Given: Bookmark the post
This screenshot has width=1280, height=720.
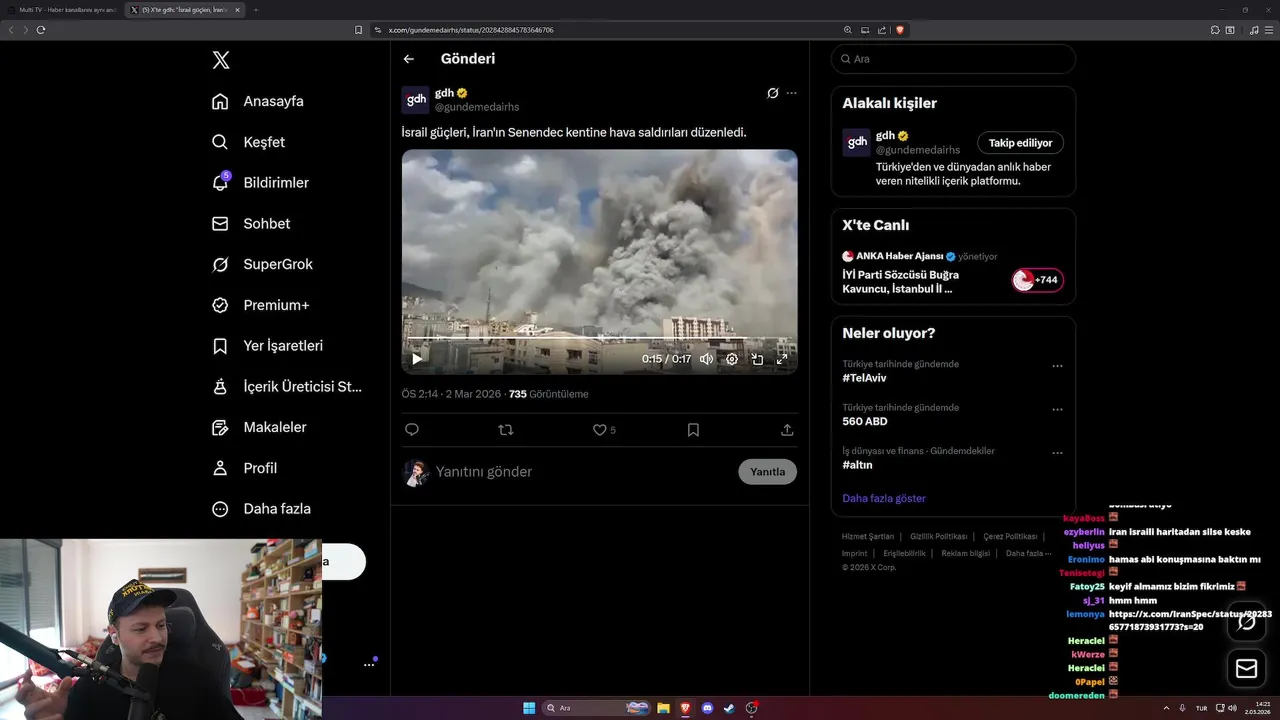Looking at the screenshot, I should pyautogui.click(x=693, y=430).
